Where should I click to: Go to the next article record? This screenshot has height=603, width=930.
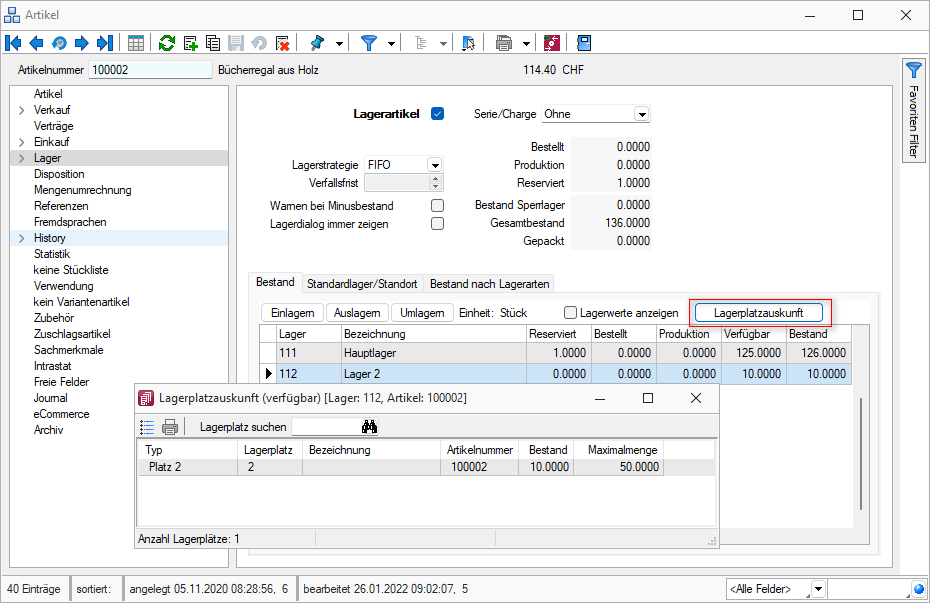point(82,43)
